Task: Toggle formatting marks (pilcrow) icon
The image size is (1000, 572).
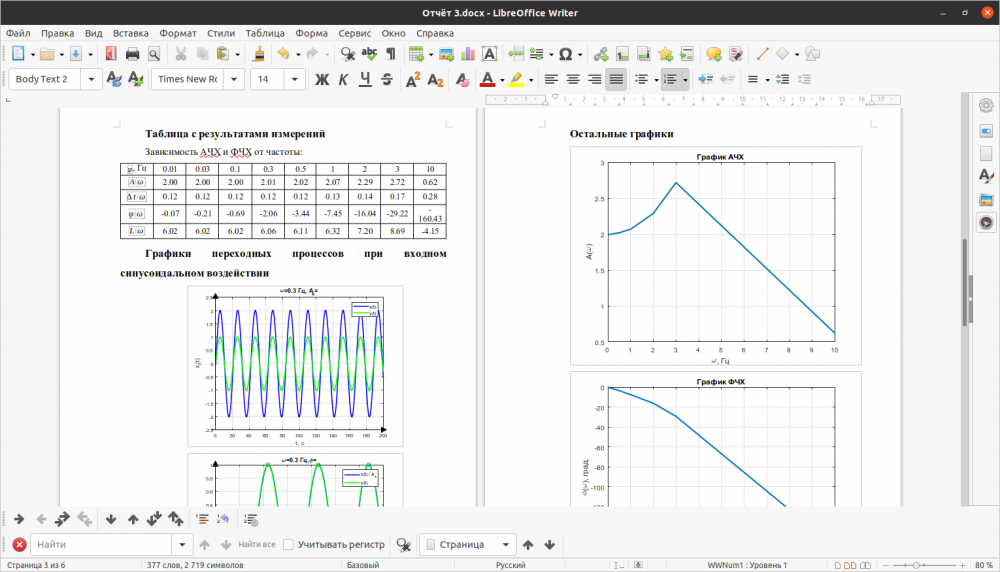Action: pos(391,54)
